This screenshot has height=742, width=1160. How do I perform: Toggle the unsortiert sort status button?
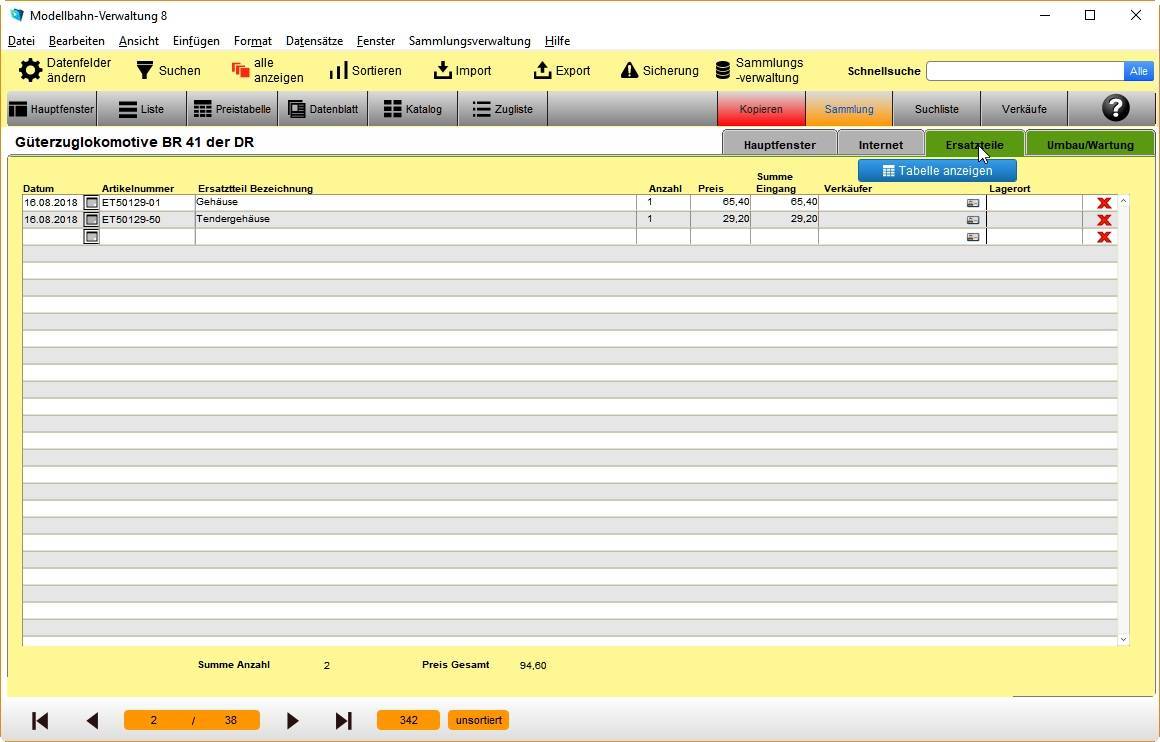tap(478, 721)
